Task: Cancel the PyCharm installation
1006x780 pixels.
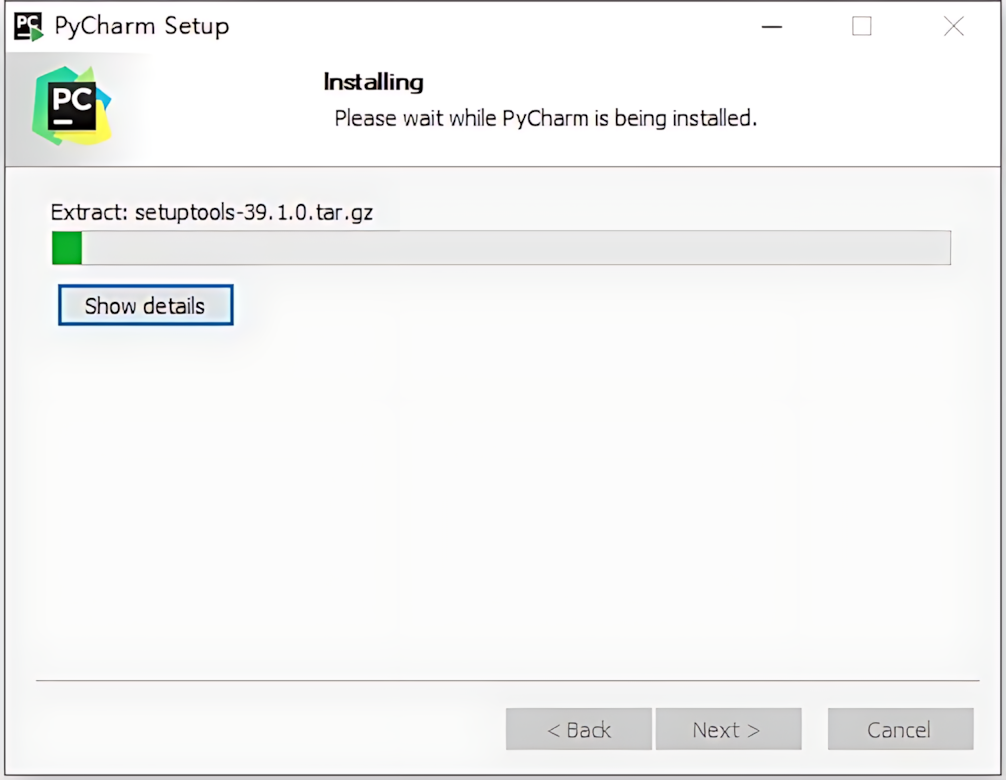Action: tap(900, 729)
